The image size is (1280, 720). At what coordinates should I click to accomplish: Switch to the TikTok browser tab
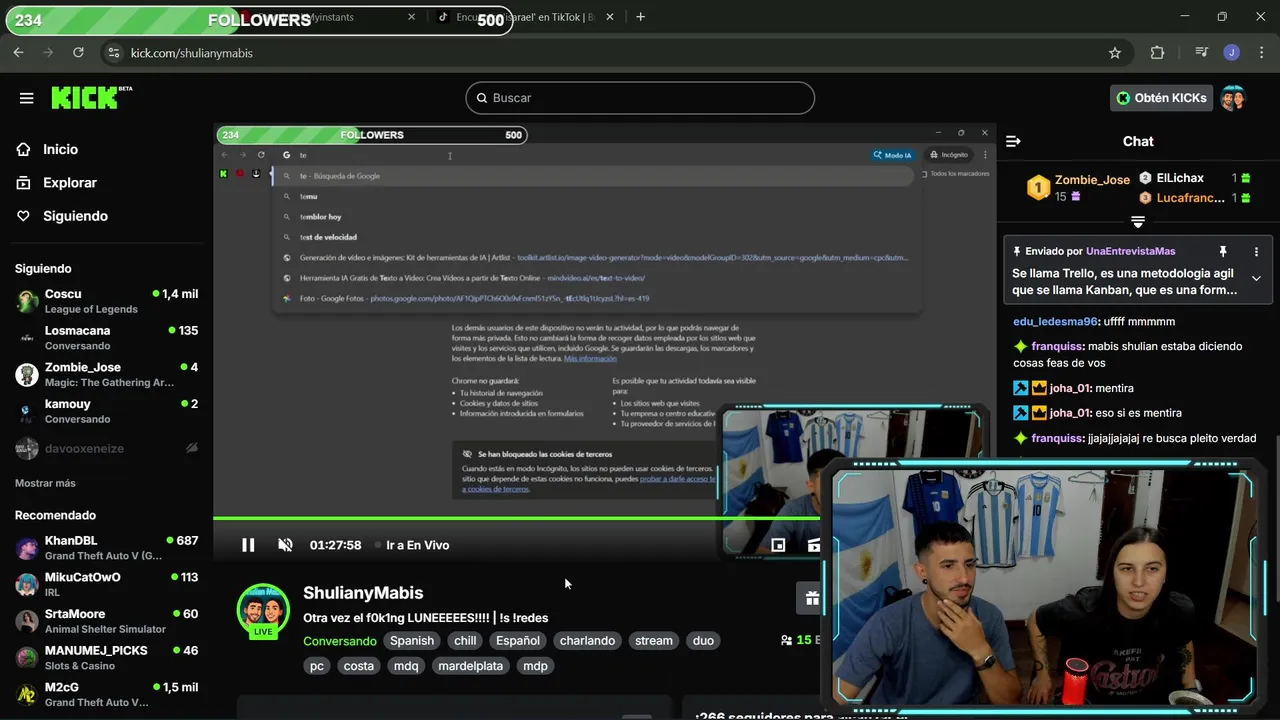[527, 17]
